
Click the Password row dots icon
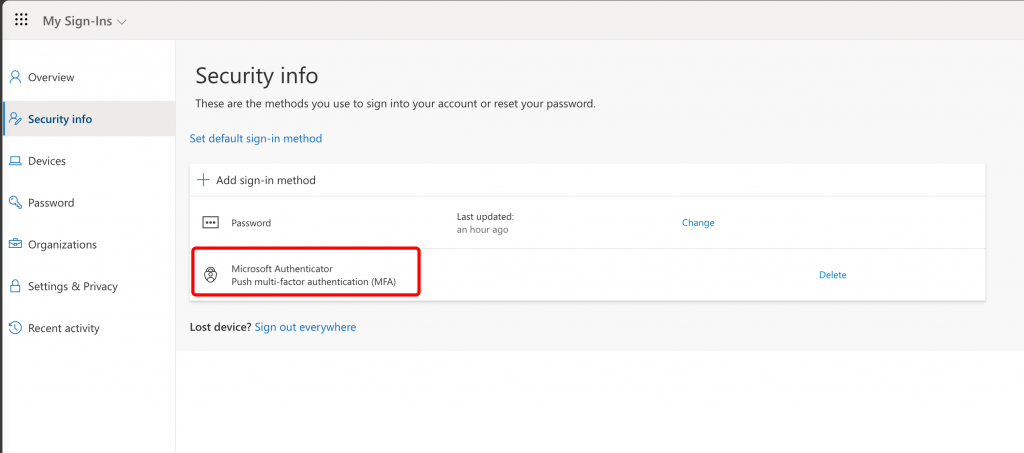click(x=210, y=223)
